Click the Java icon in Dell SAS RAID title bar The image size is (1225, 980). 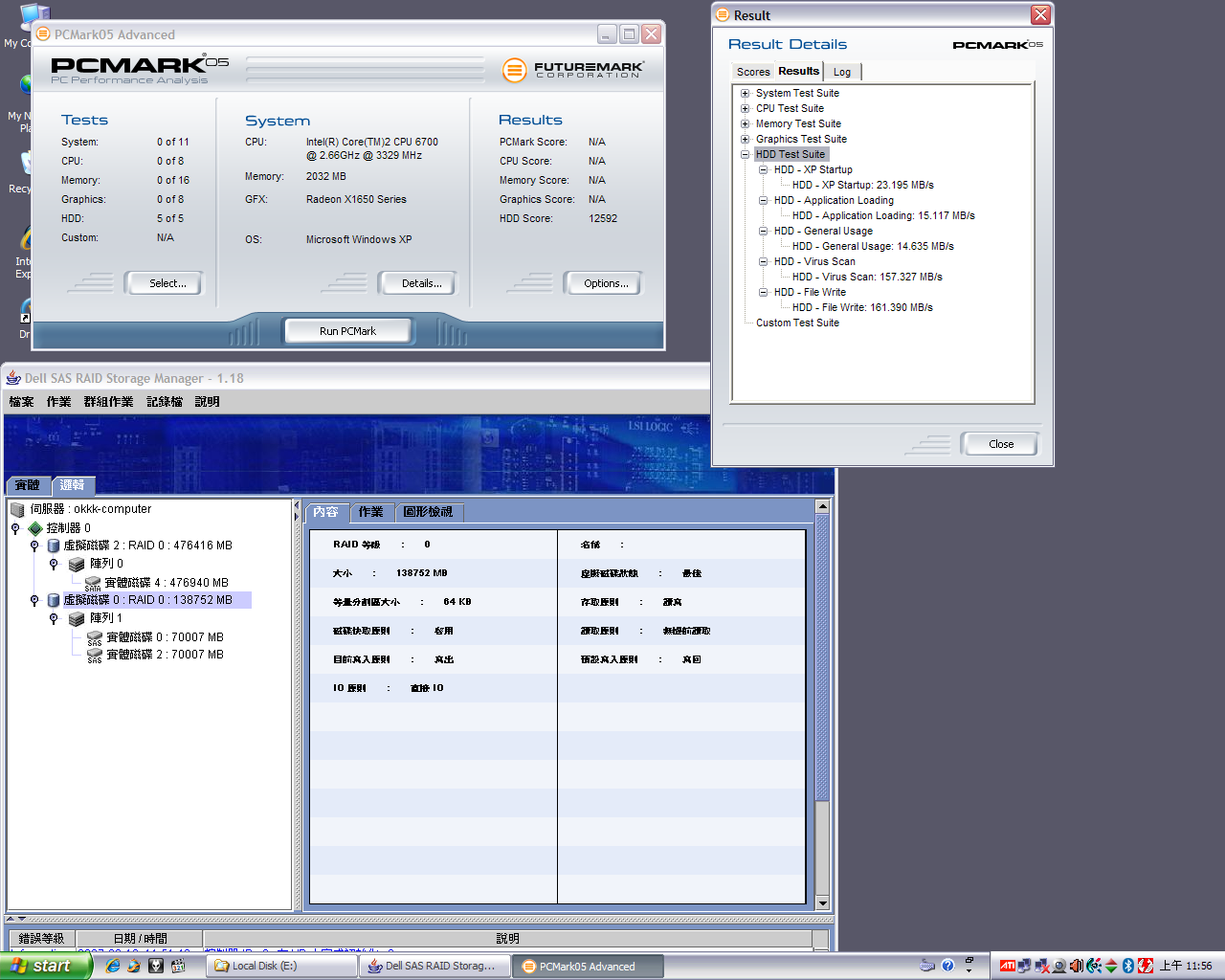click(13, 378)
